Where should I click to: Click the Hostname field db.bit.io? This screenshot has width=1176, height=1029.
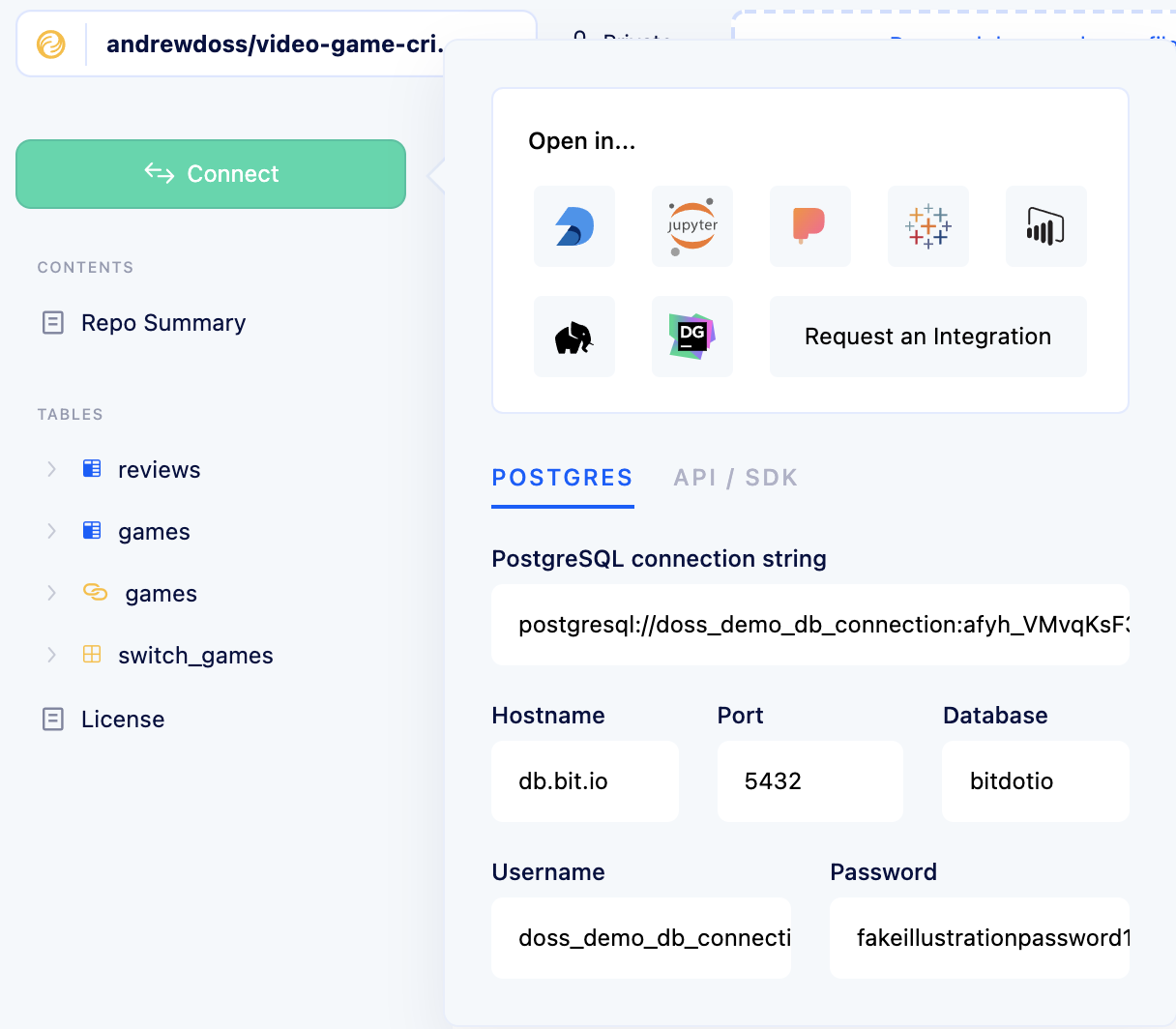[585, 781]
